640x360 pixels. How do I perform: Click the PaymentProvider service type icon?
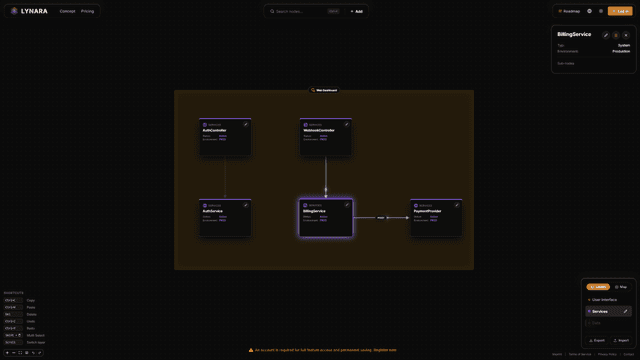coord(416,206)
